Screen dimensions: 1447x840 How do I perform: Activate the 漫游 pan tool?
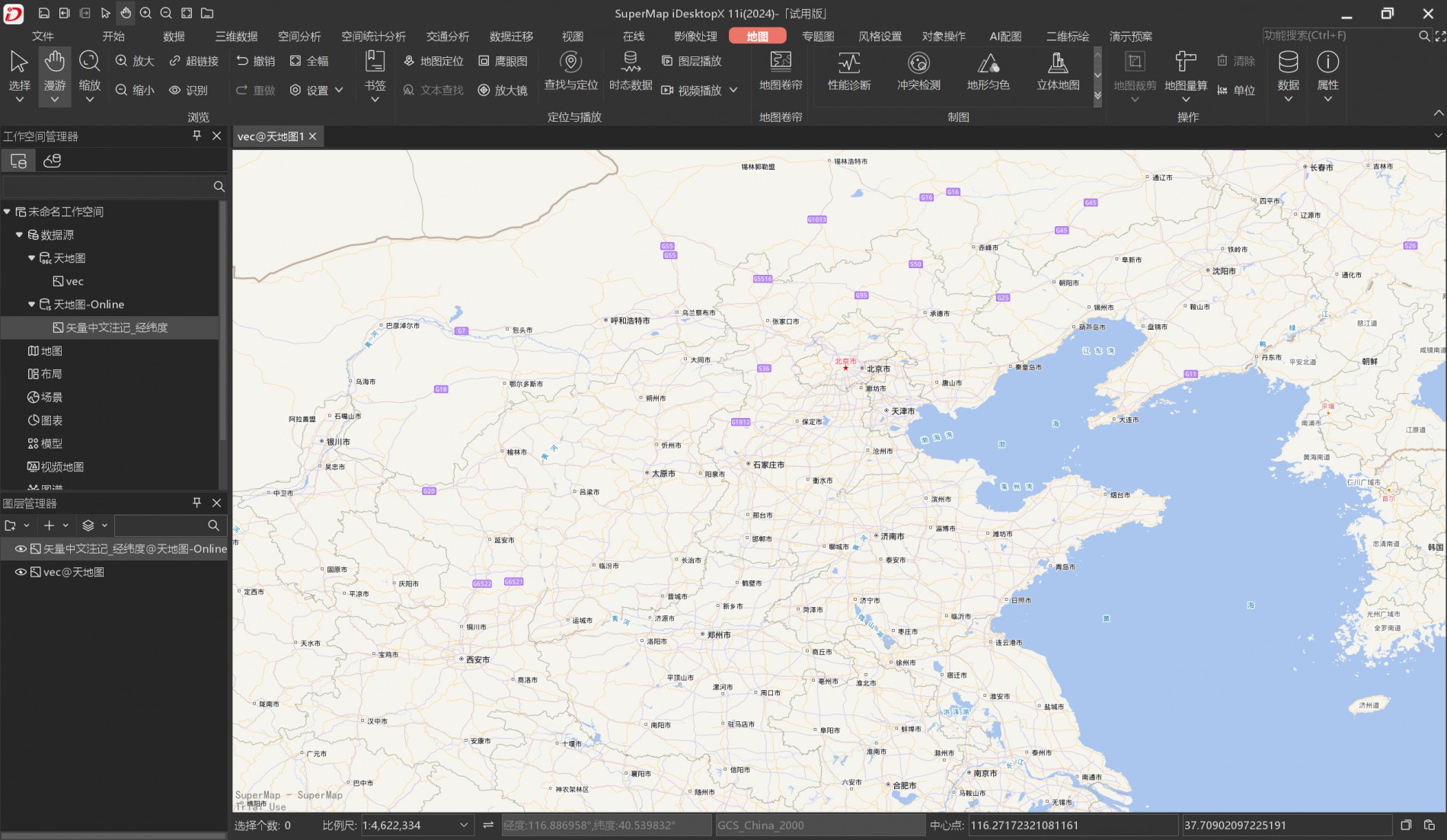pos(54,70)
